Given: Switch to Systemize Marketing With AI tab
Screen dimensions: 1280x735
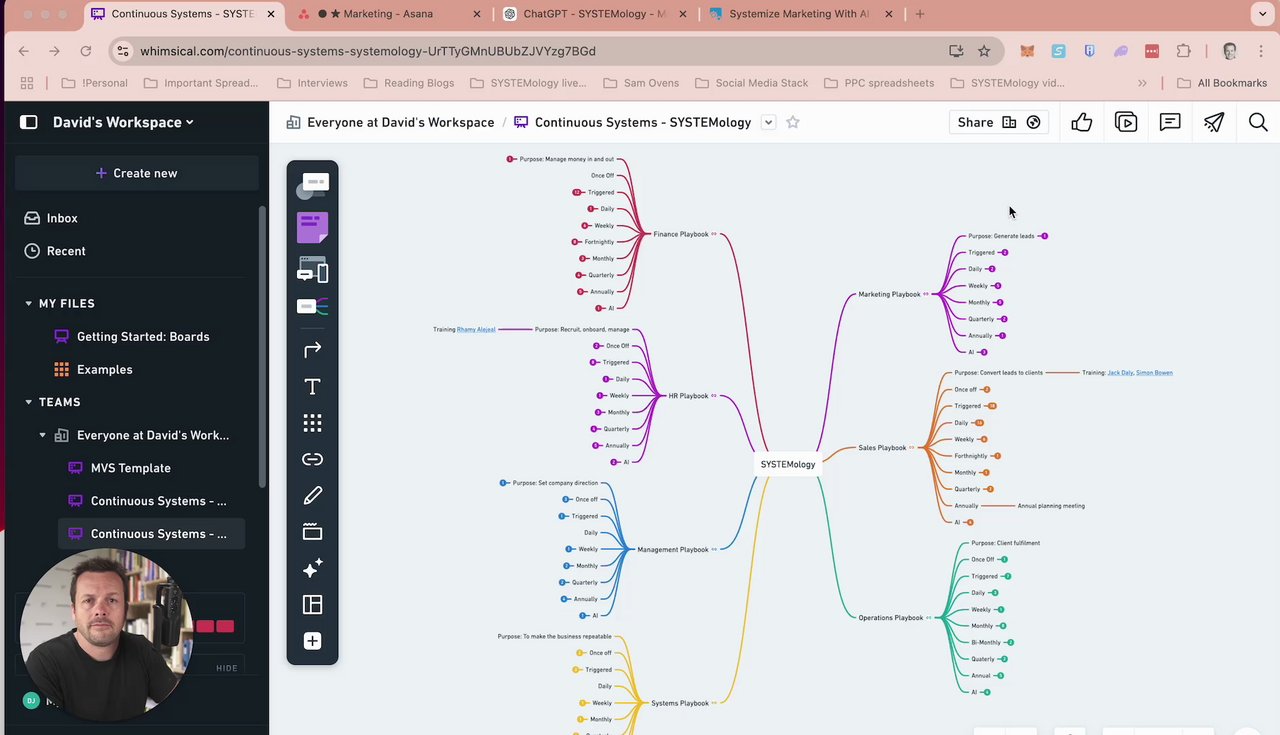Looking at the screenshot, I should click(x=800, y=14).
